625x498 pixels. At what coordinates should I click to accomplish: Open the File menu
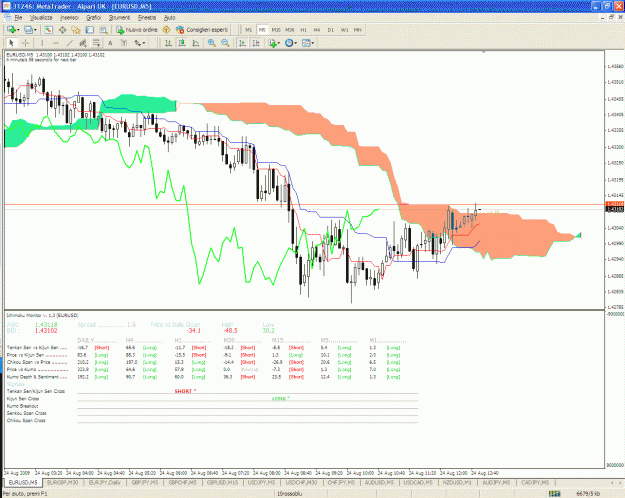pyautogui.click(x=18, y=18)
